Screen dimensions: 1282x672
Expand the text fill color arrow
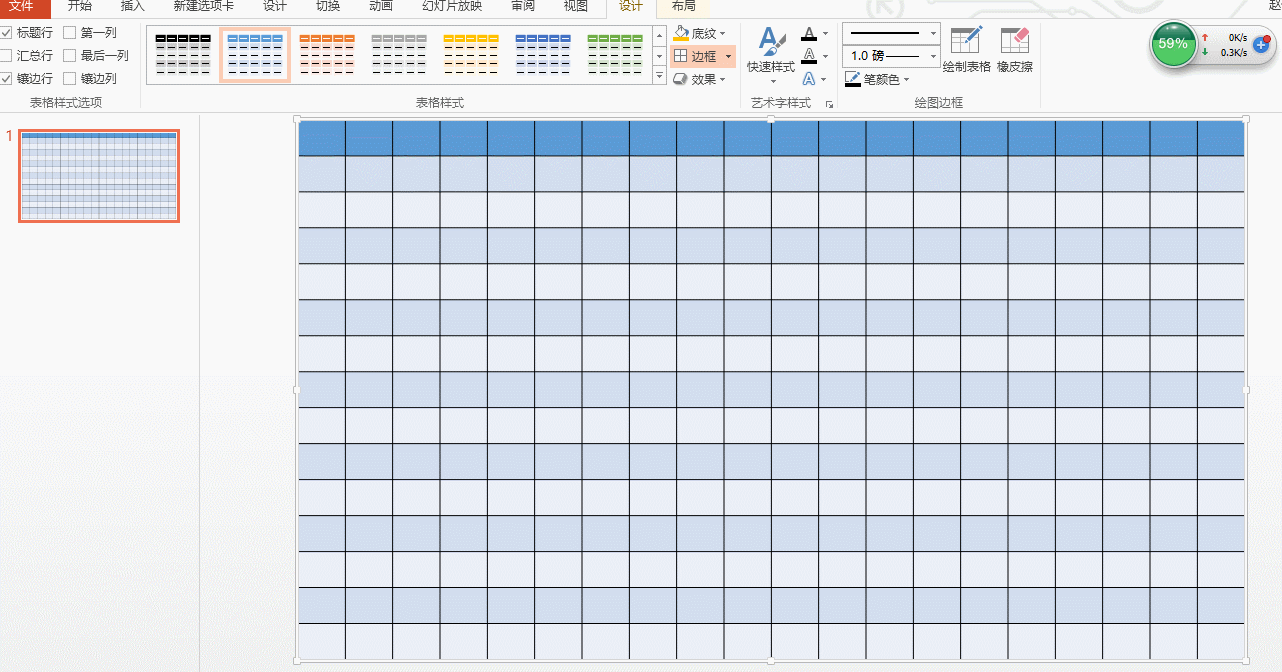coord(825,34)
